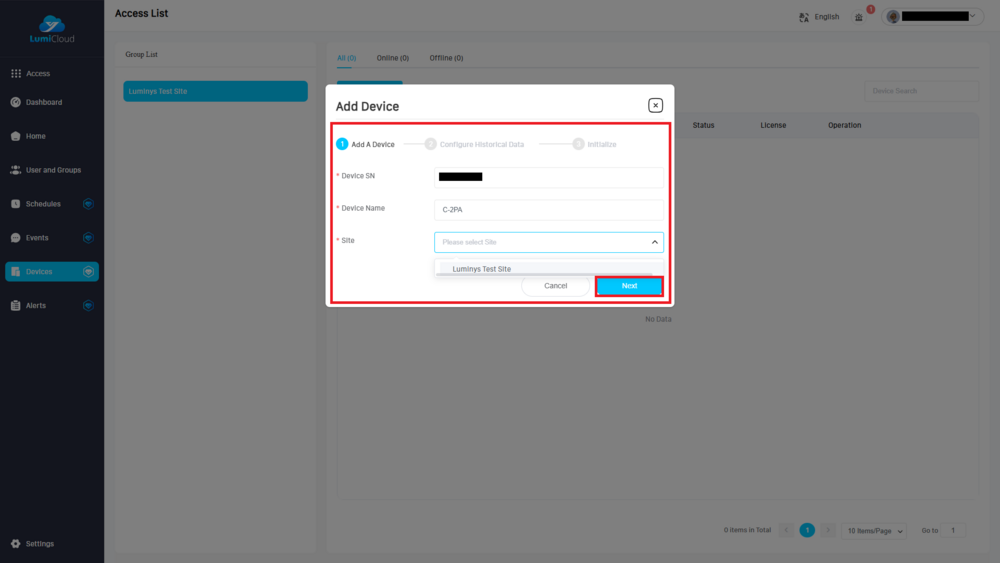1000x563 pixels.
Task: Open Events chat bubble icon
Action: tap(16, 238)
